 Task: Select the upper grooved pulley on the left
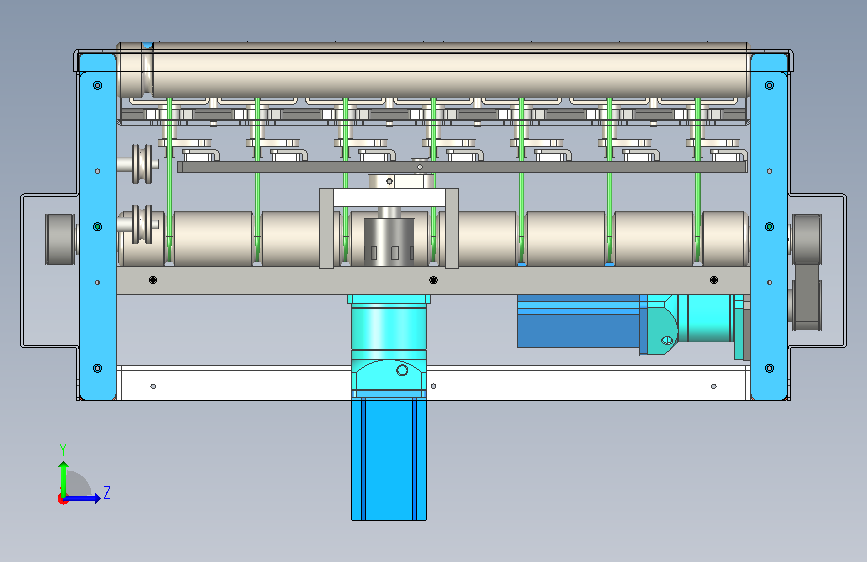[142, 164]
